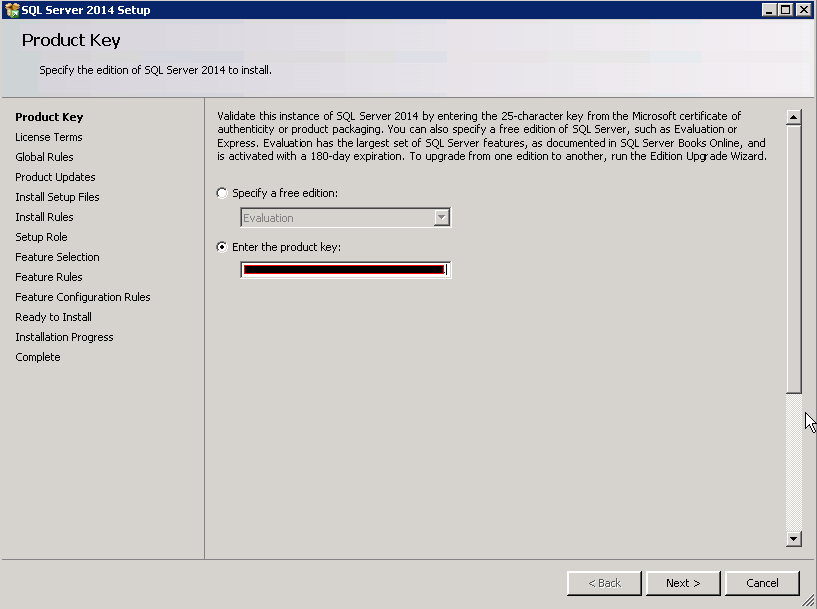This screenshot has width=817, height=609.
Task: Click the Cancel button
Action: tap(762, 583)
